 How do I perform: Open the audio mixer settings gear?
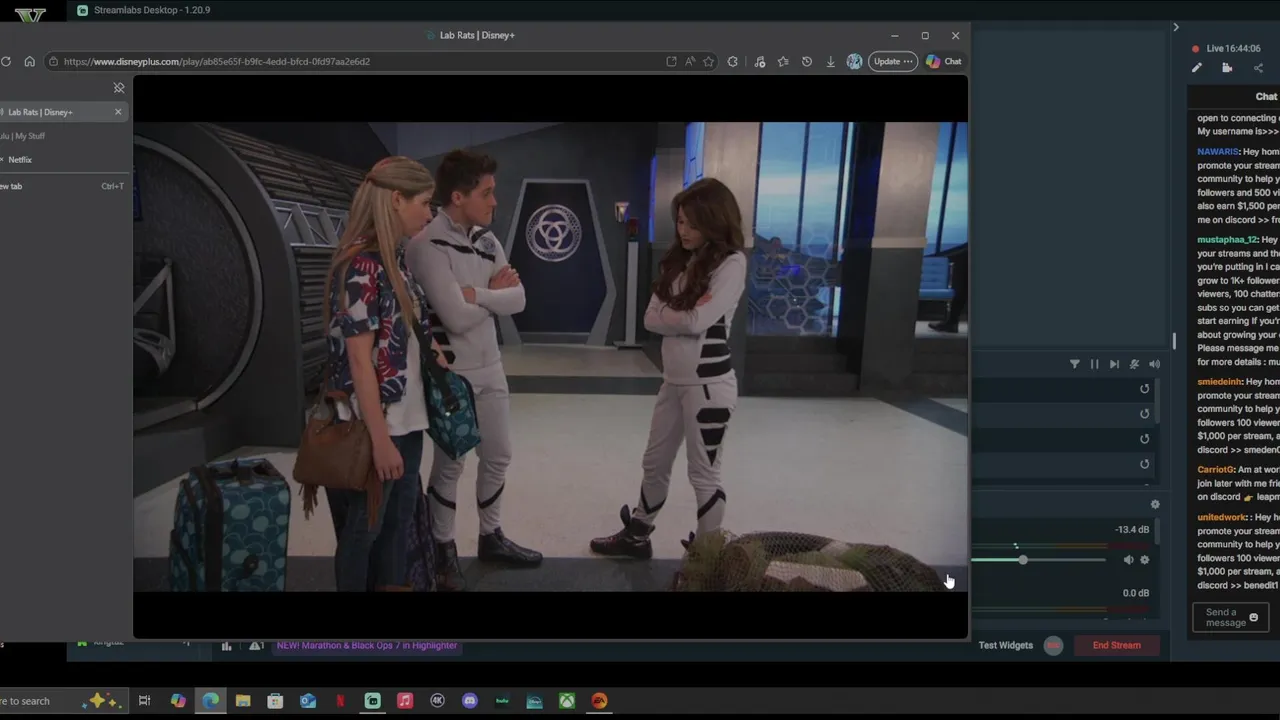(1155, 505)
